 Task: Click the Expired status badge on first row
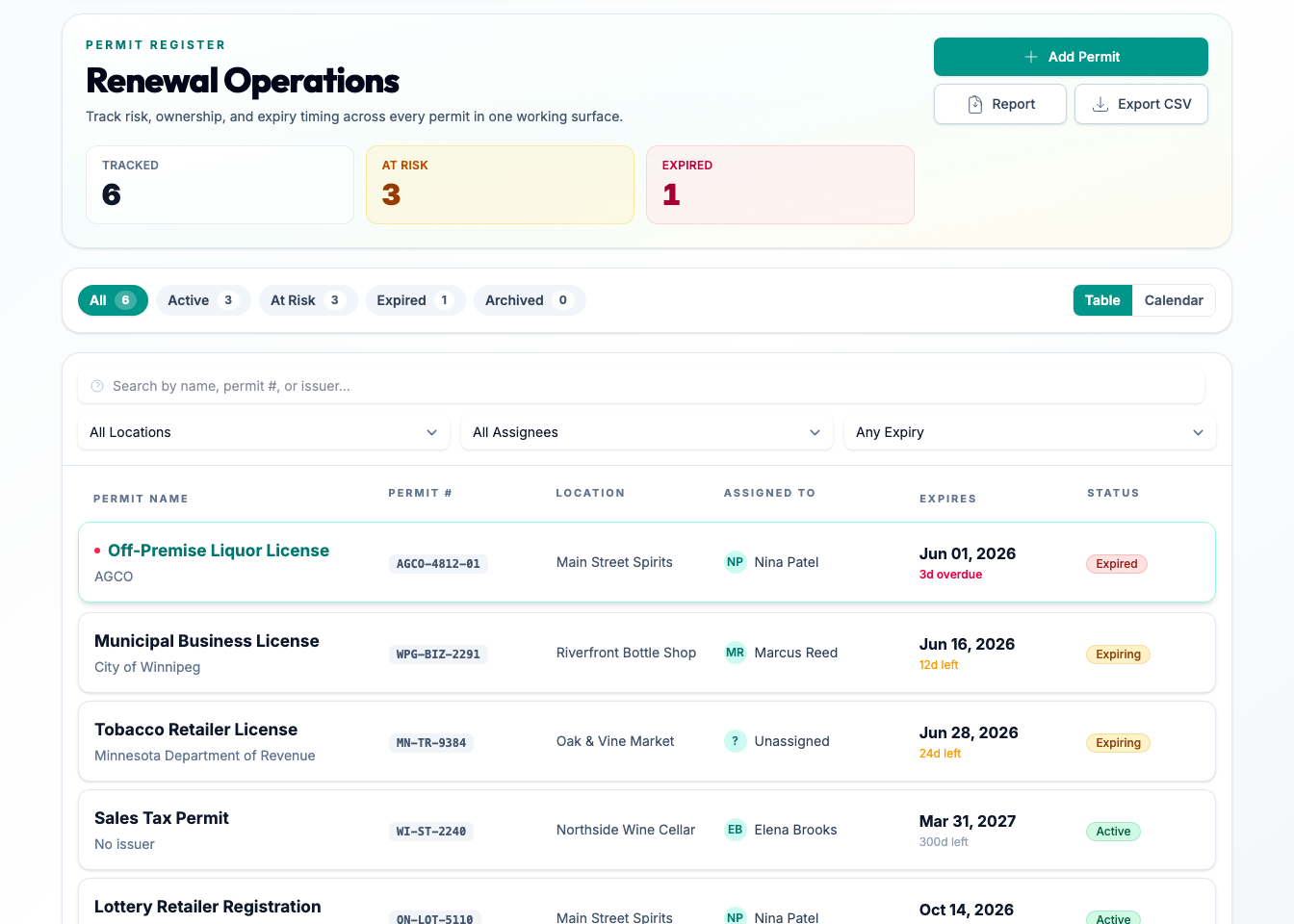1117,564
